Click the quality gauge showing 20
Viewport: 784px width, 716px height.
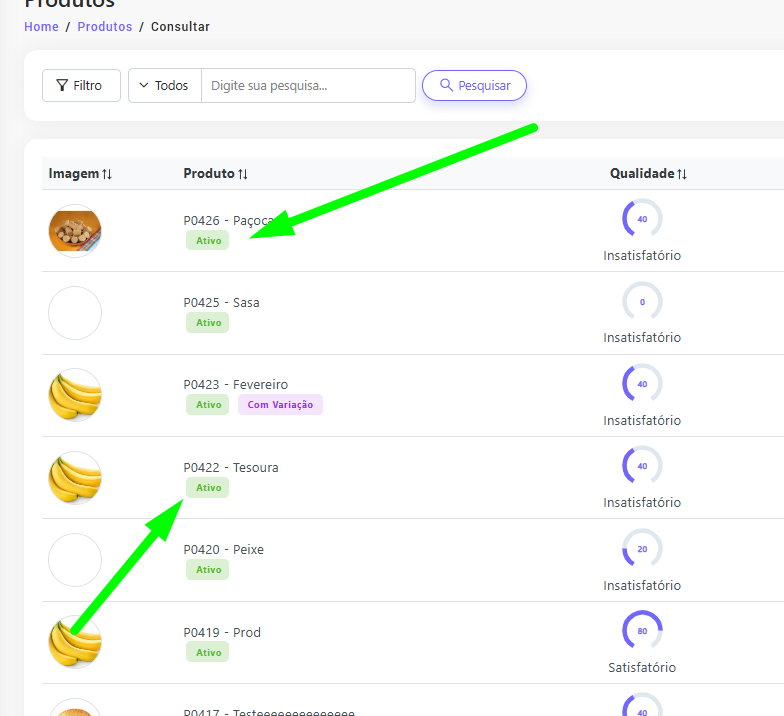pos(642,548)
